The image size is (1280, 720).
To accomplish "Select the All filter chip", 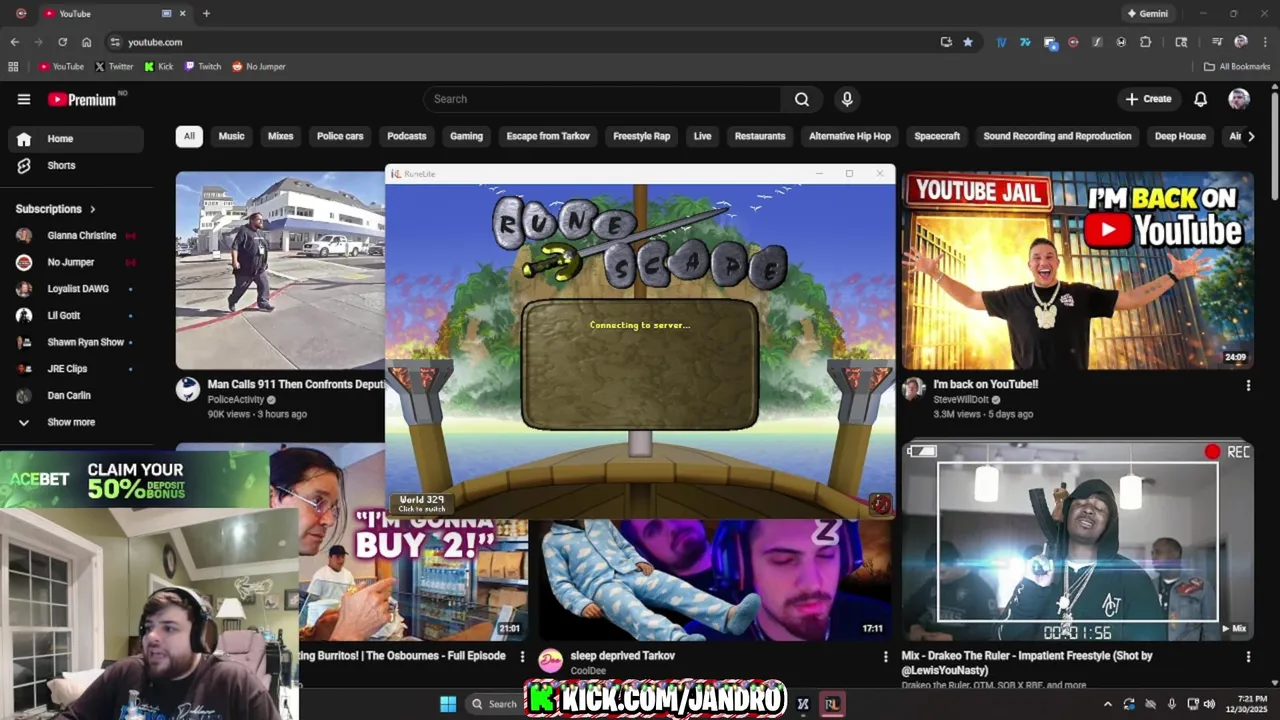I will 189,136.
